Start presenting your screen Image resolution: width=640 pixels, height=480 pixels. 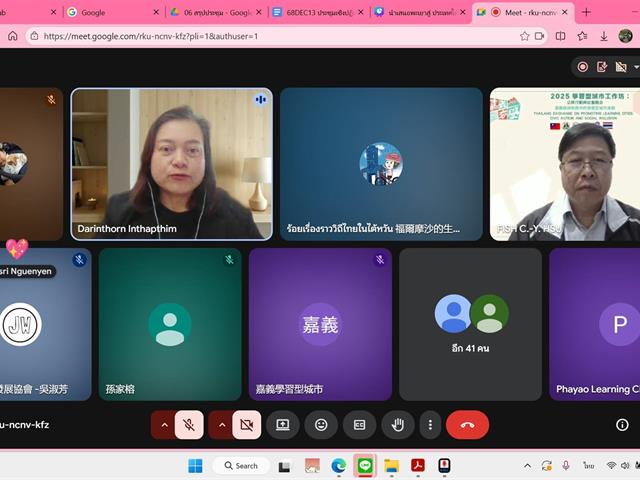(282, 425)
